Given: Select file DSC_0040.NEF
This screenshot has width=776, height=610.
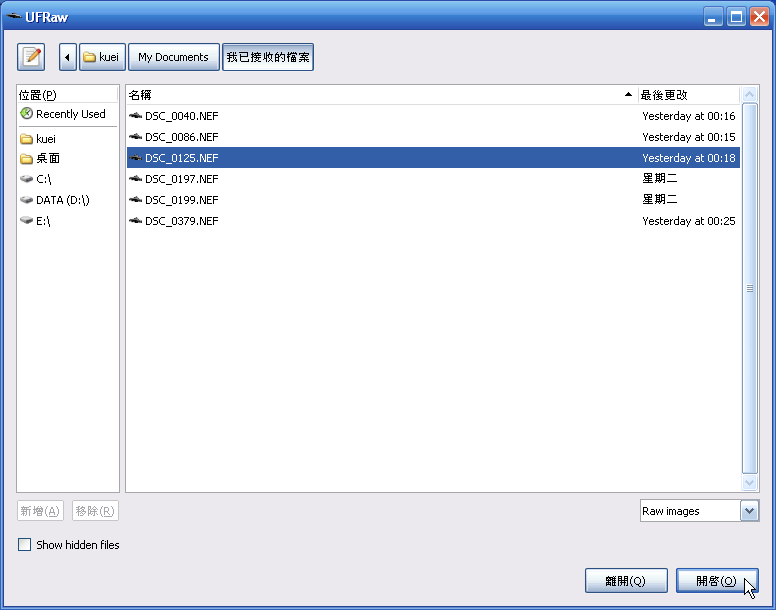Looking at the screenshot, I should [x=433, y=116].
